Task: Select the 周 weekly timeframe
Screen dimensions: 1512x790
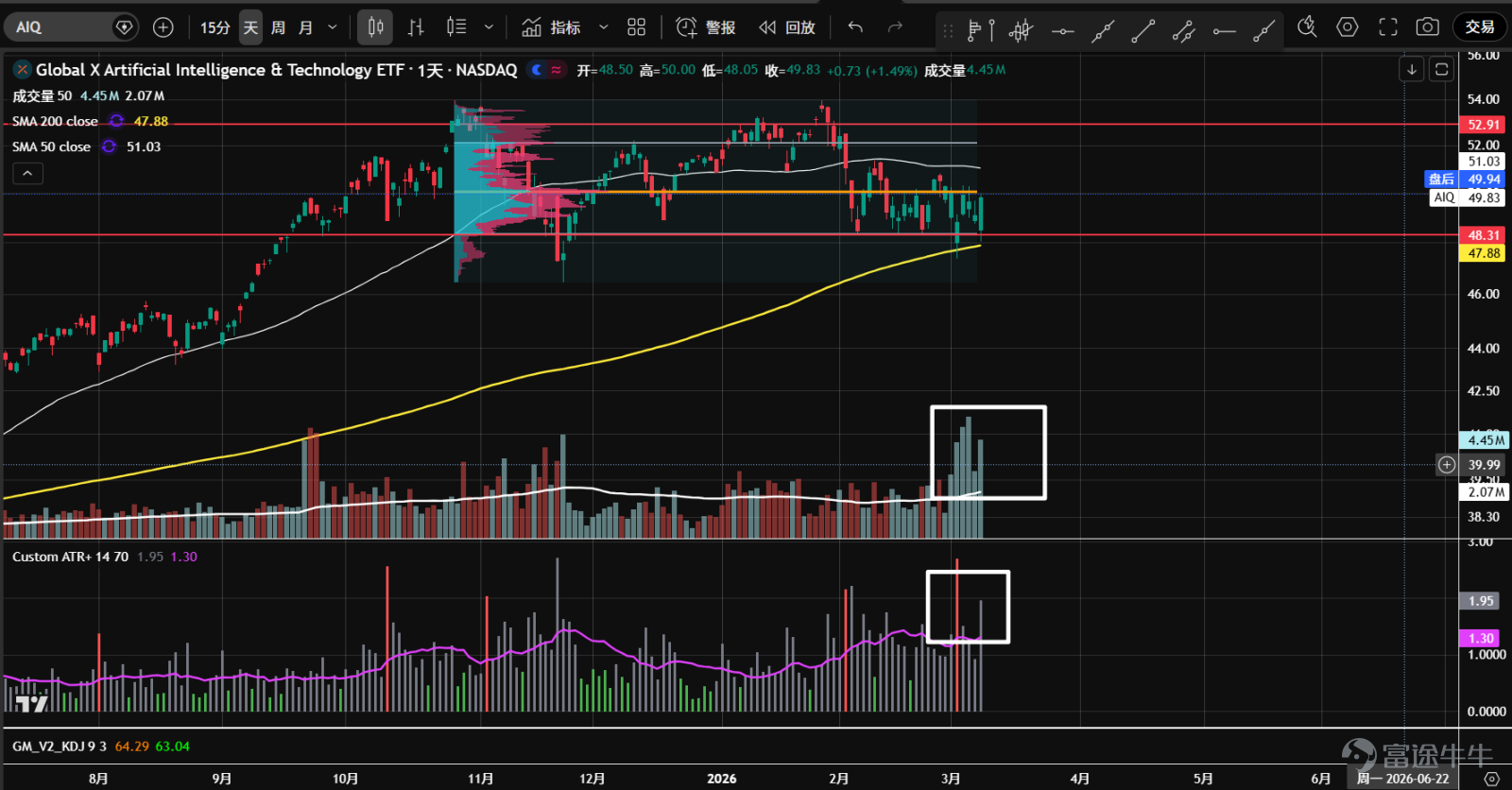Action: point(278,27)
